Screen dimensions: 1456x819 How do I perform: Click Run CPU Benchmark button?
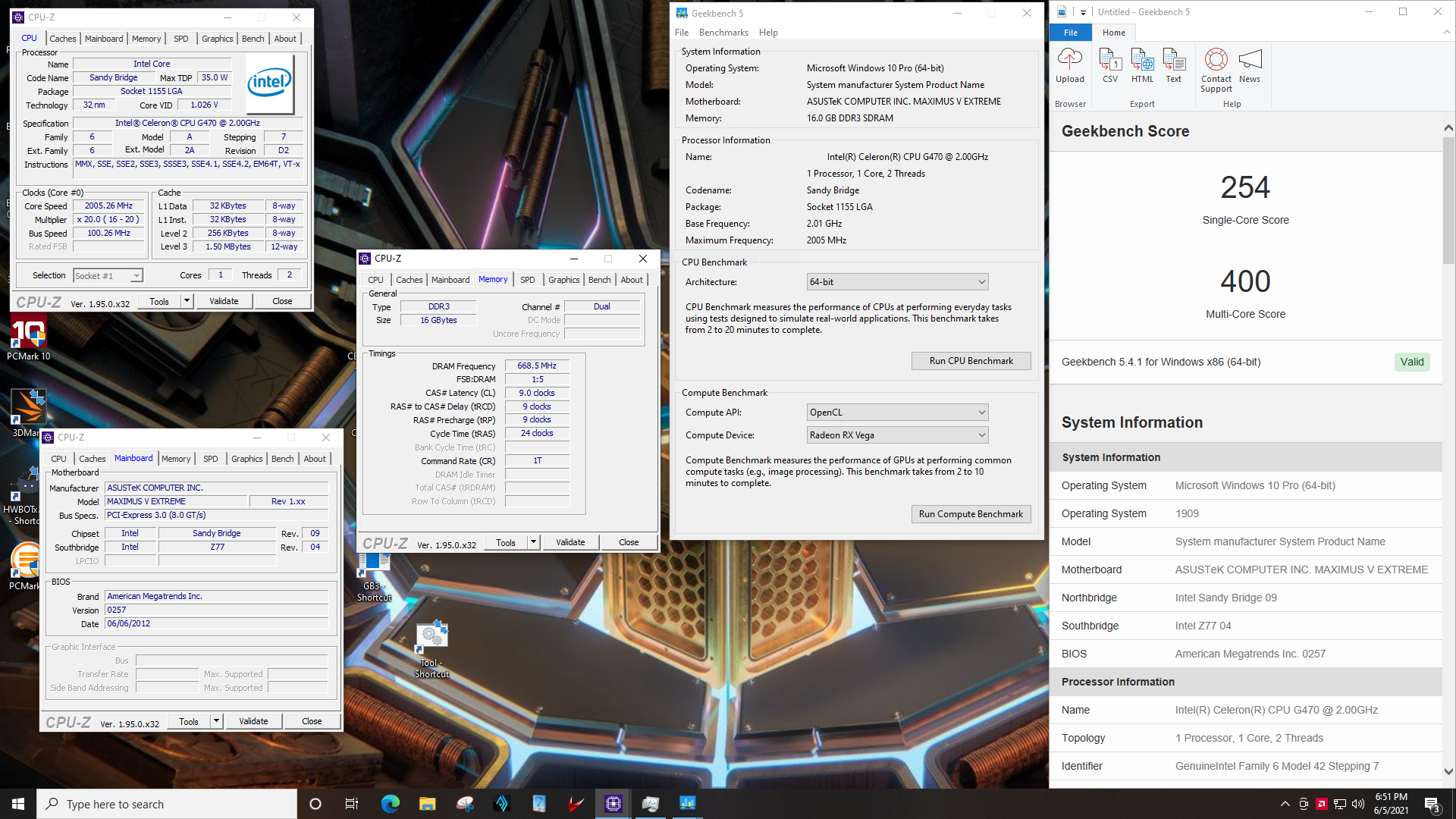point(971,361)
